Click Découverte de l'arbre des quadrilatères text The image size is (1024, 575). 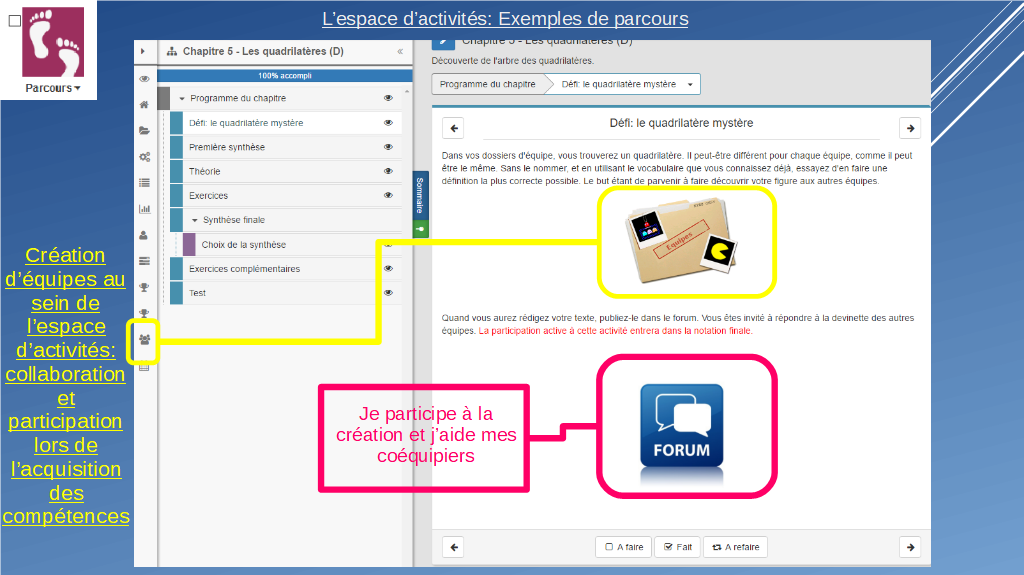pyautogui.click(x=513, y=61)
